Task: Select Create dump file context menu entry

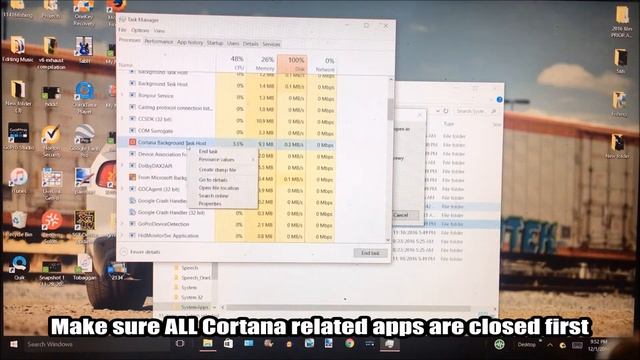Action: (218, 170)
